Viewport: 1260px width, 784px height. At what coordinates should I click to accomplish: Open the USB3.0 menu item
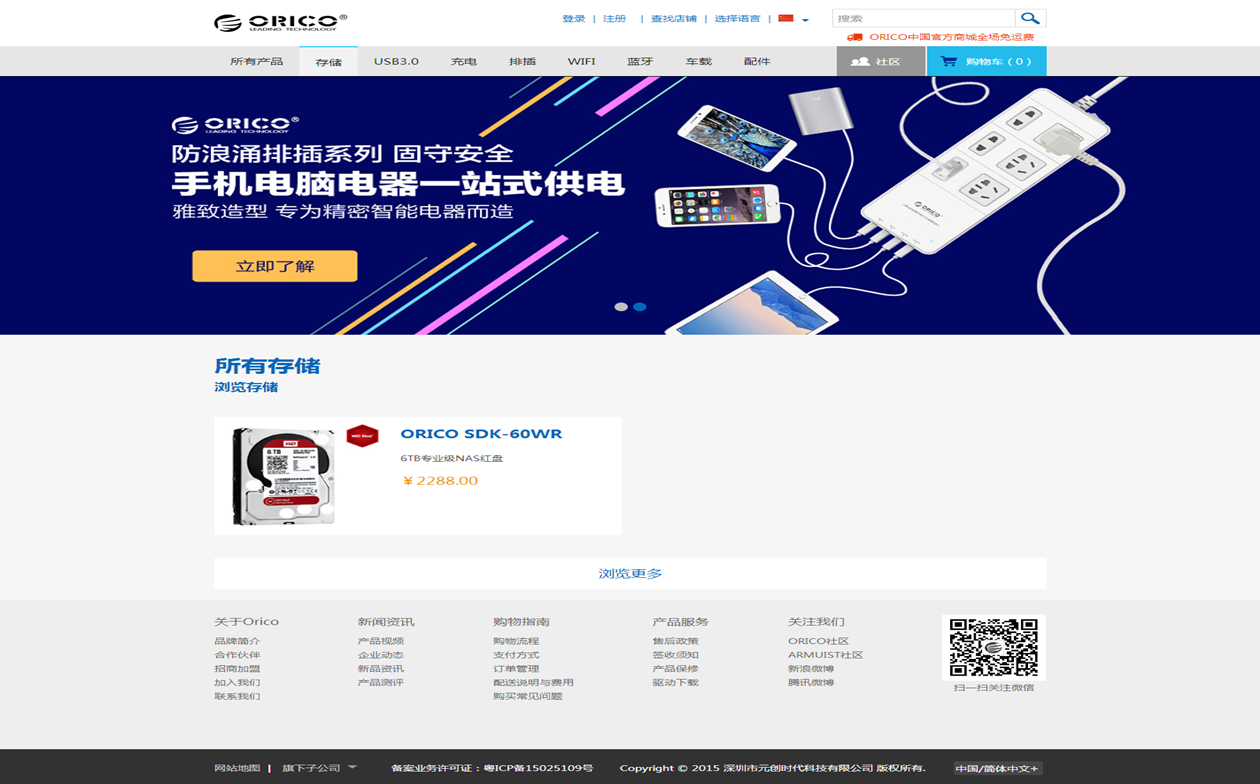point(396,61)
